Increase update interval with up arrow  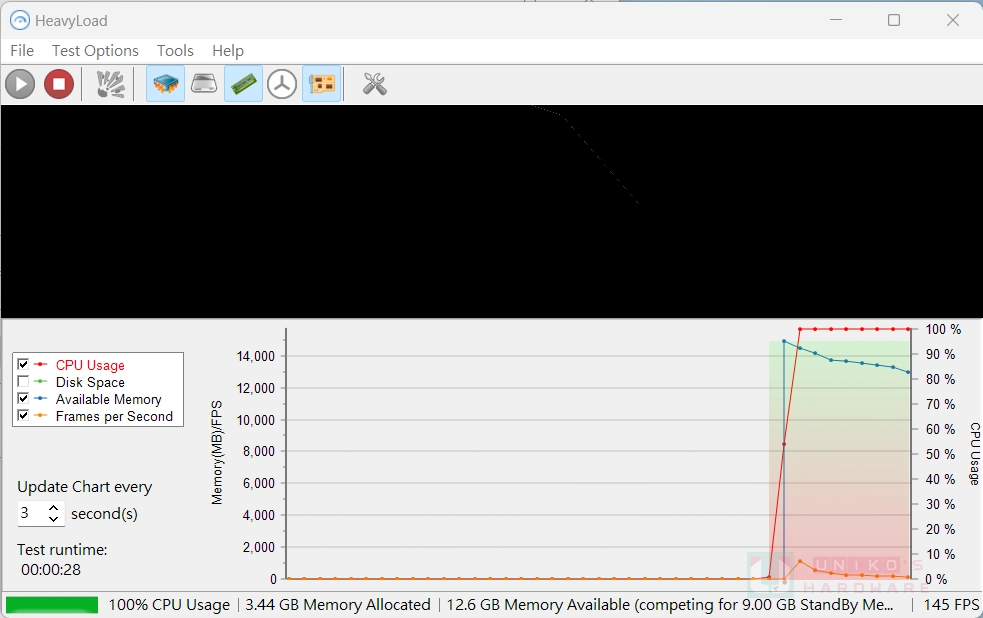click(54, 508)
